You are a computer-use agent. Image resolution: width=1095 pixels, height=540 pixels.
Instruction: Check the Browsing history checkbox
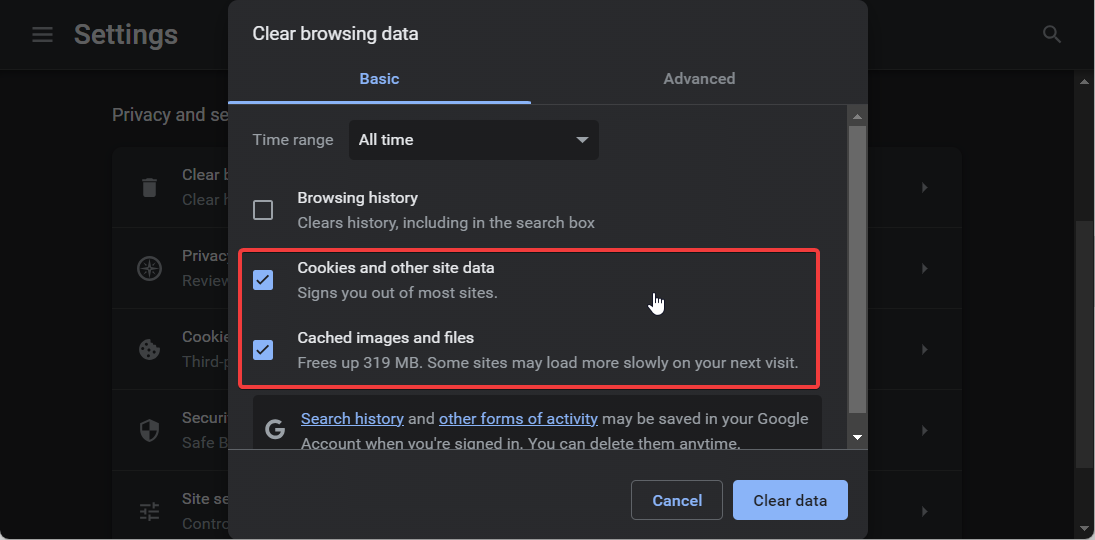pyautogui.click(x=263, y=210)
